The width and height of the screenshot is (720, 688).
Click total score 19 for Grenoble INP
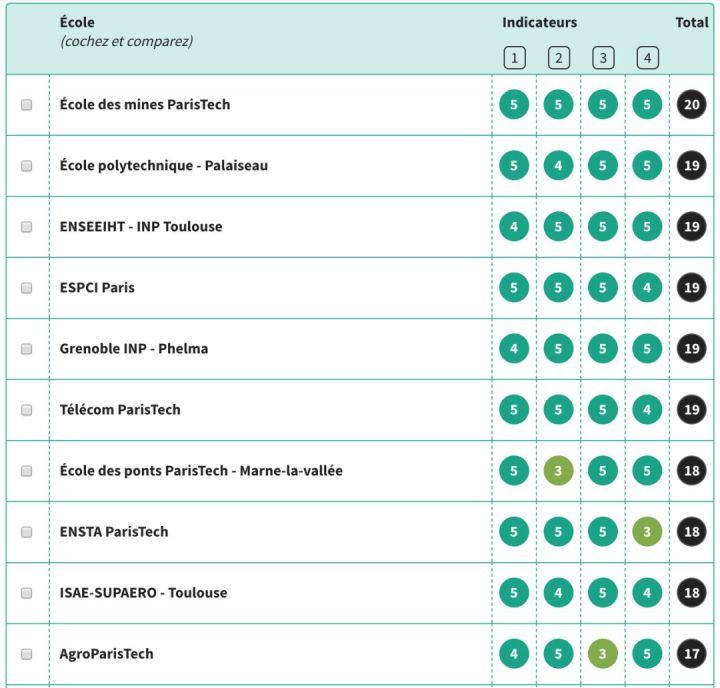point(692,349)
